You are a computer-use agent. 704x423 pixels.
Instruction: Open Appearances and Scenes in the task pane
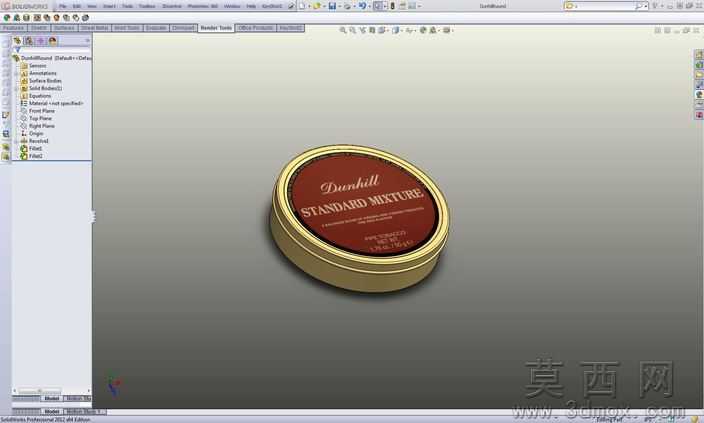699,95
